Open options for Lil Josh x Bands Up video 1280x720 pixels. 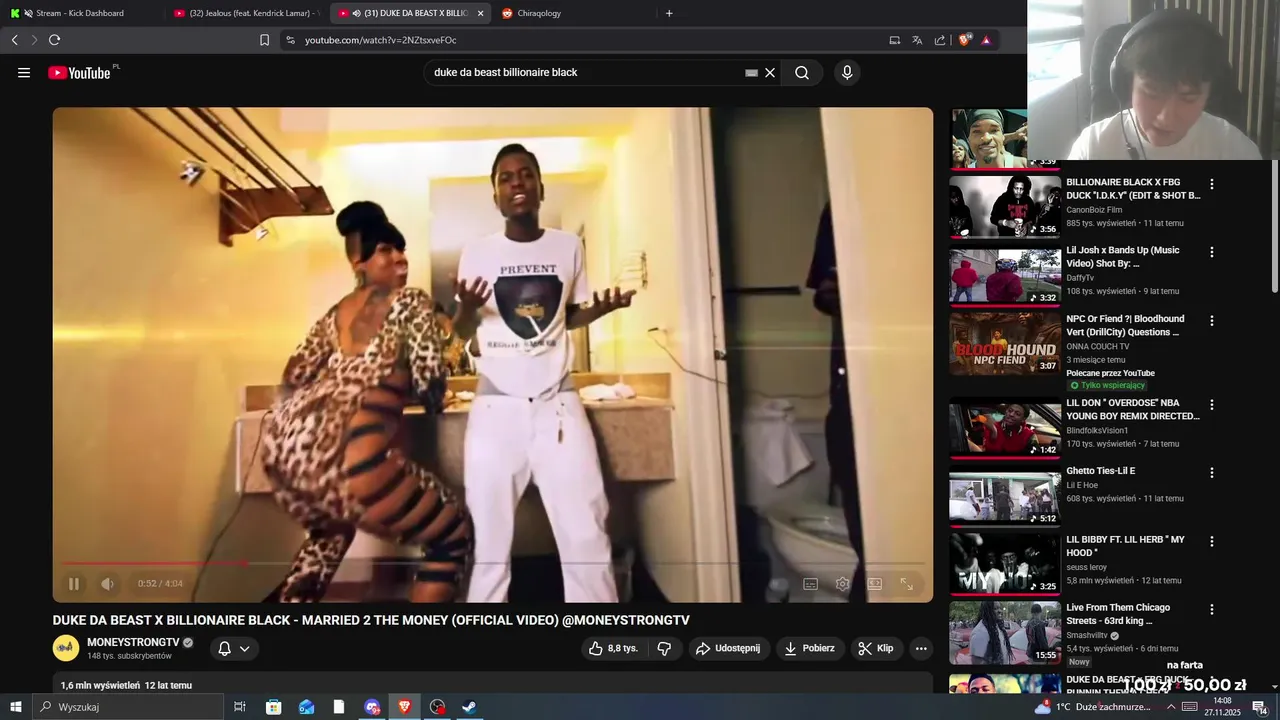[x=1212, y=252]
